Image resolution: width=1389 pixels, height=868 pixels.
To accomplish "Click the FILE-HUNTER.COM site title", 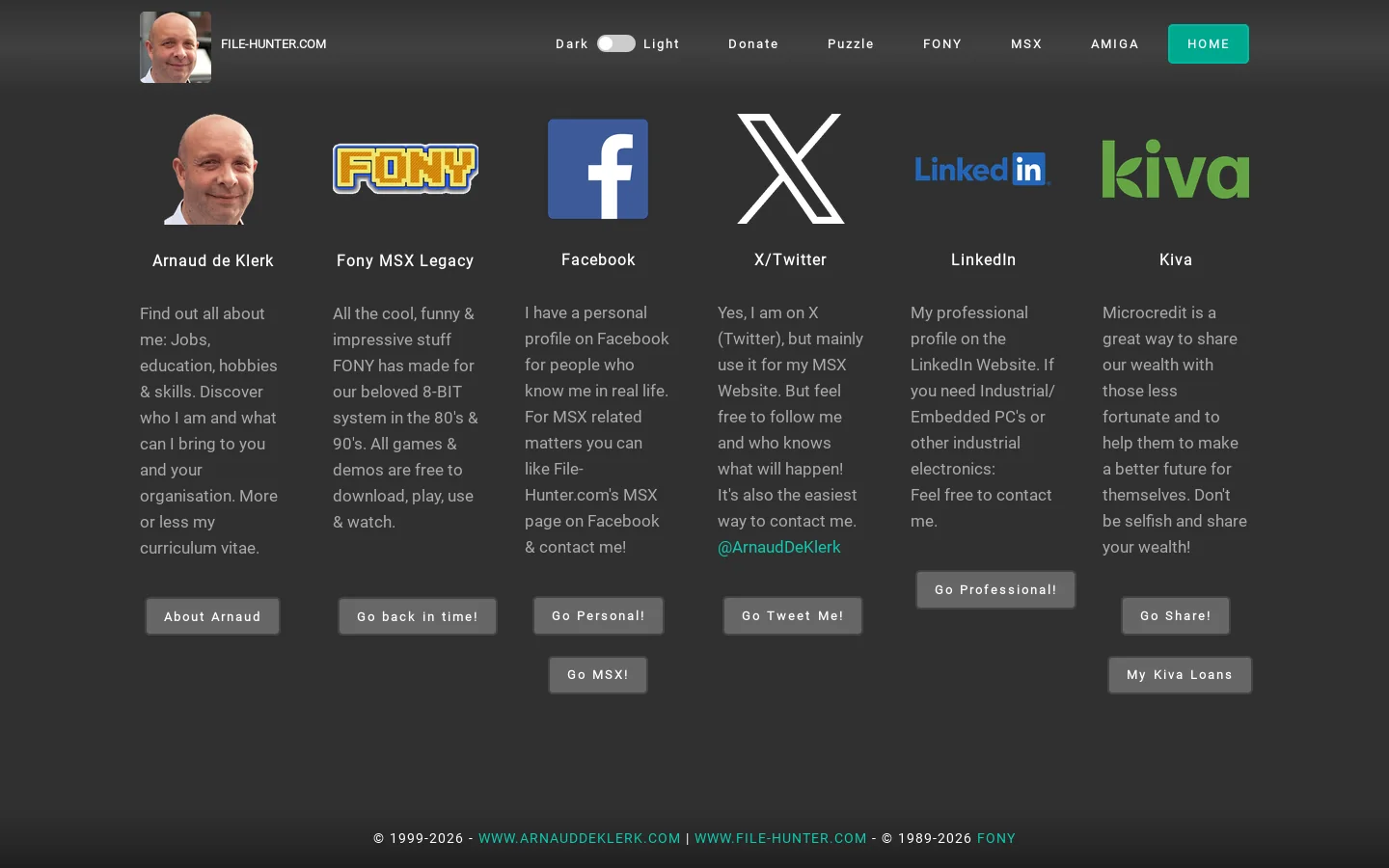I will click(274, 43).
